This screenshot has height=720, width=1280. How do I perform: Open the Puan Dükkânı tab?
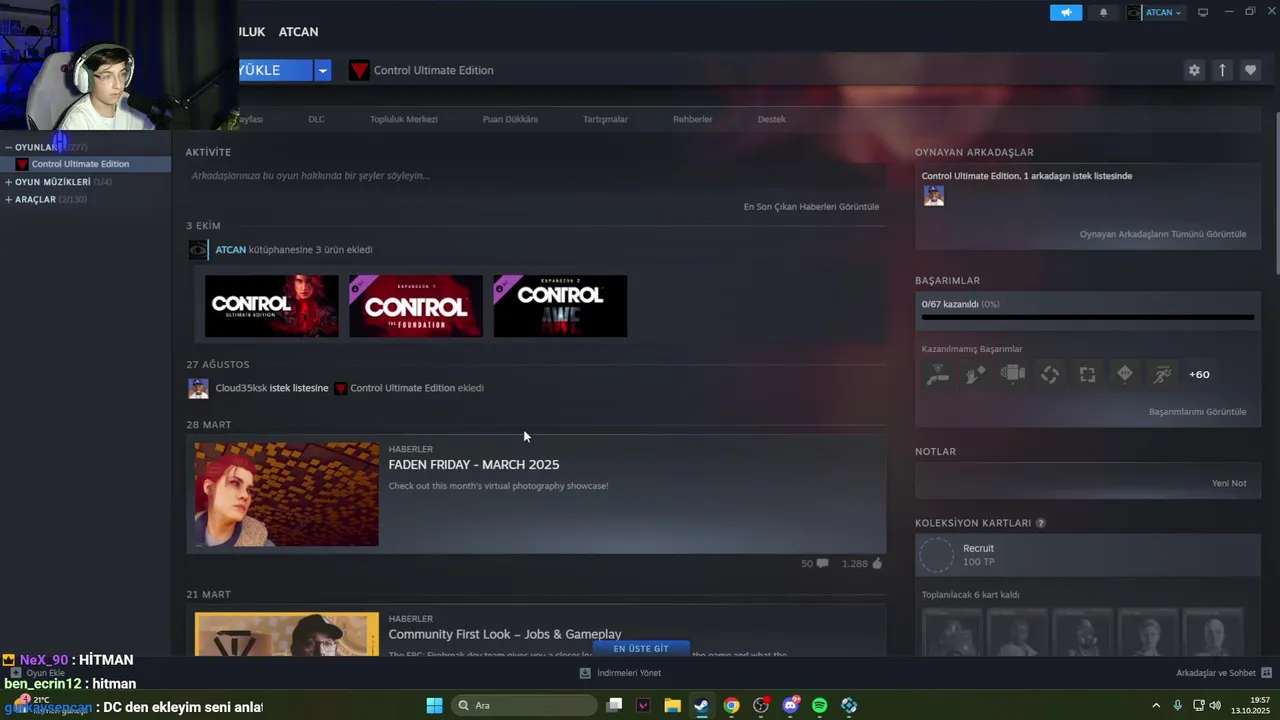[510, 119]
